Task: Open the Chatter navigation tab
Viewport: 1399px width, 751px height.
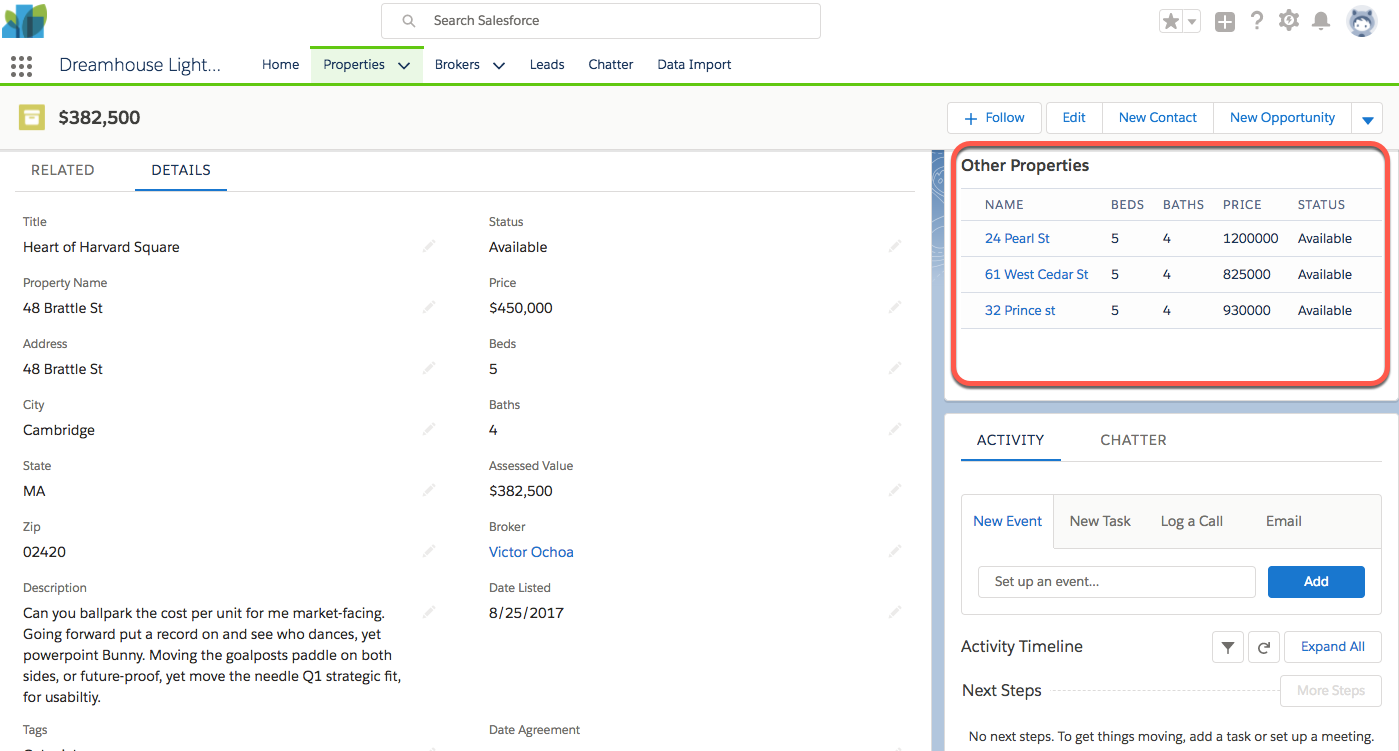Action: [611, 64]
